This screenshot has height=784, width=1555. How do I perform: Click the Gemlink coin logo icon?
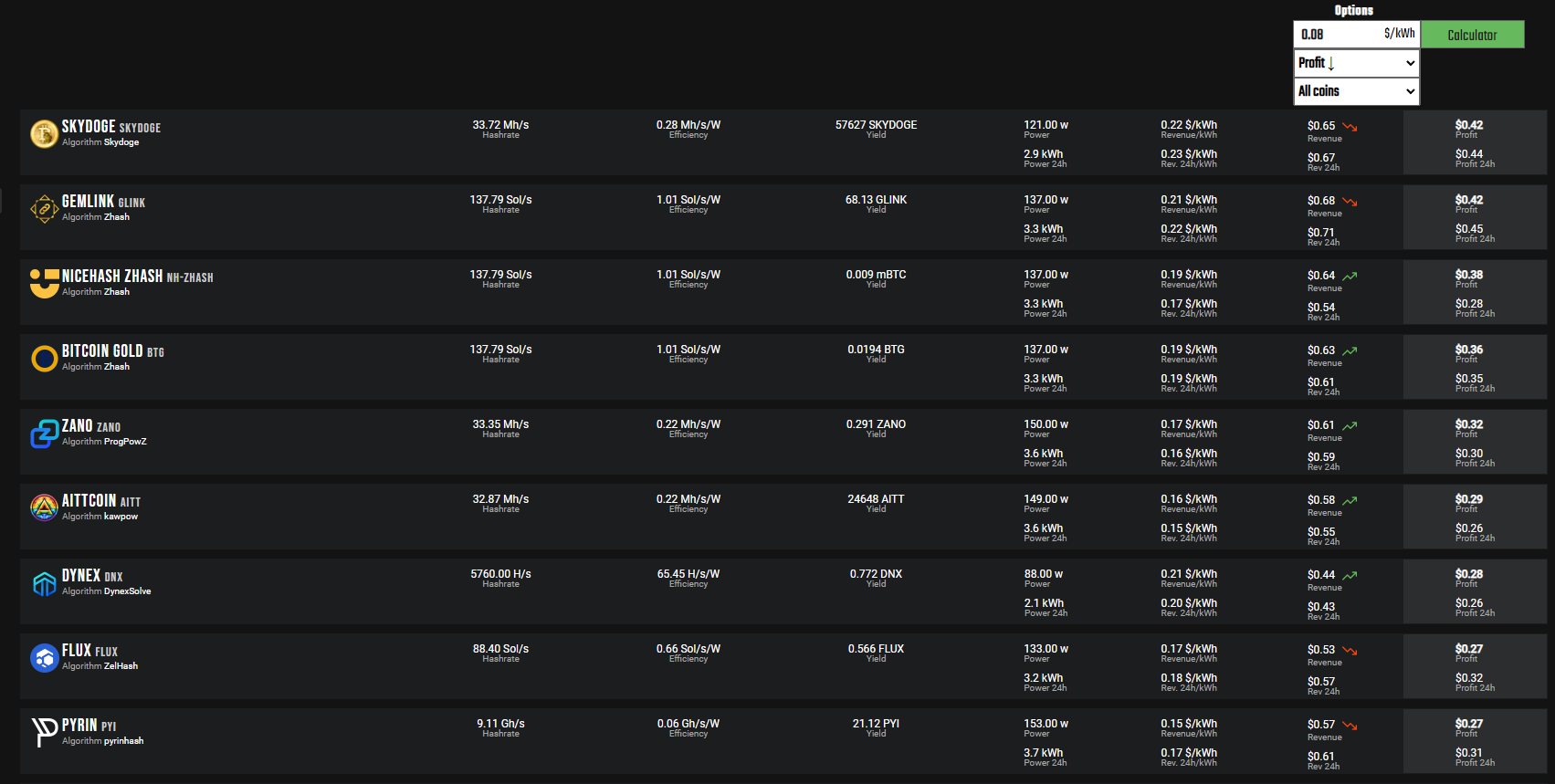(x=44, y=209)
